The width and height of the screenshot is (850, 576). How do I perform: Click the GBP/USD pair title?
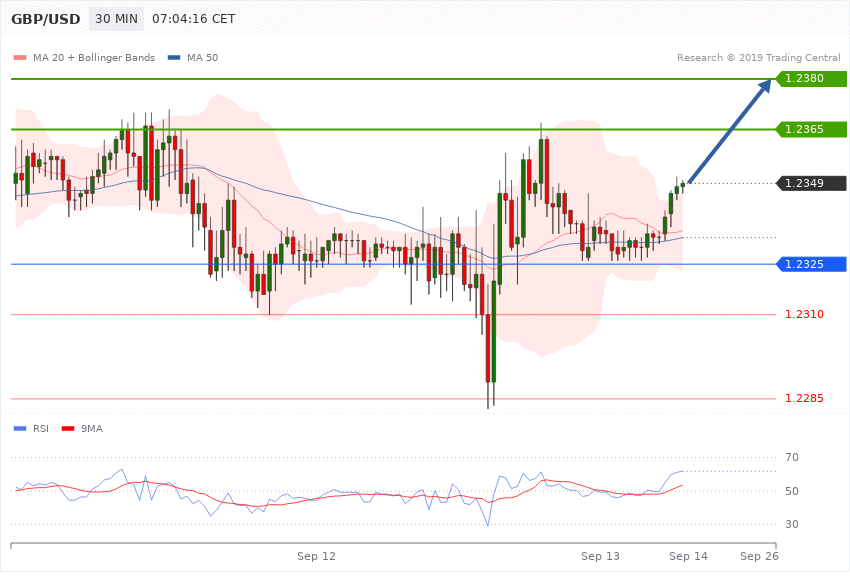coord(46,20)
